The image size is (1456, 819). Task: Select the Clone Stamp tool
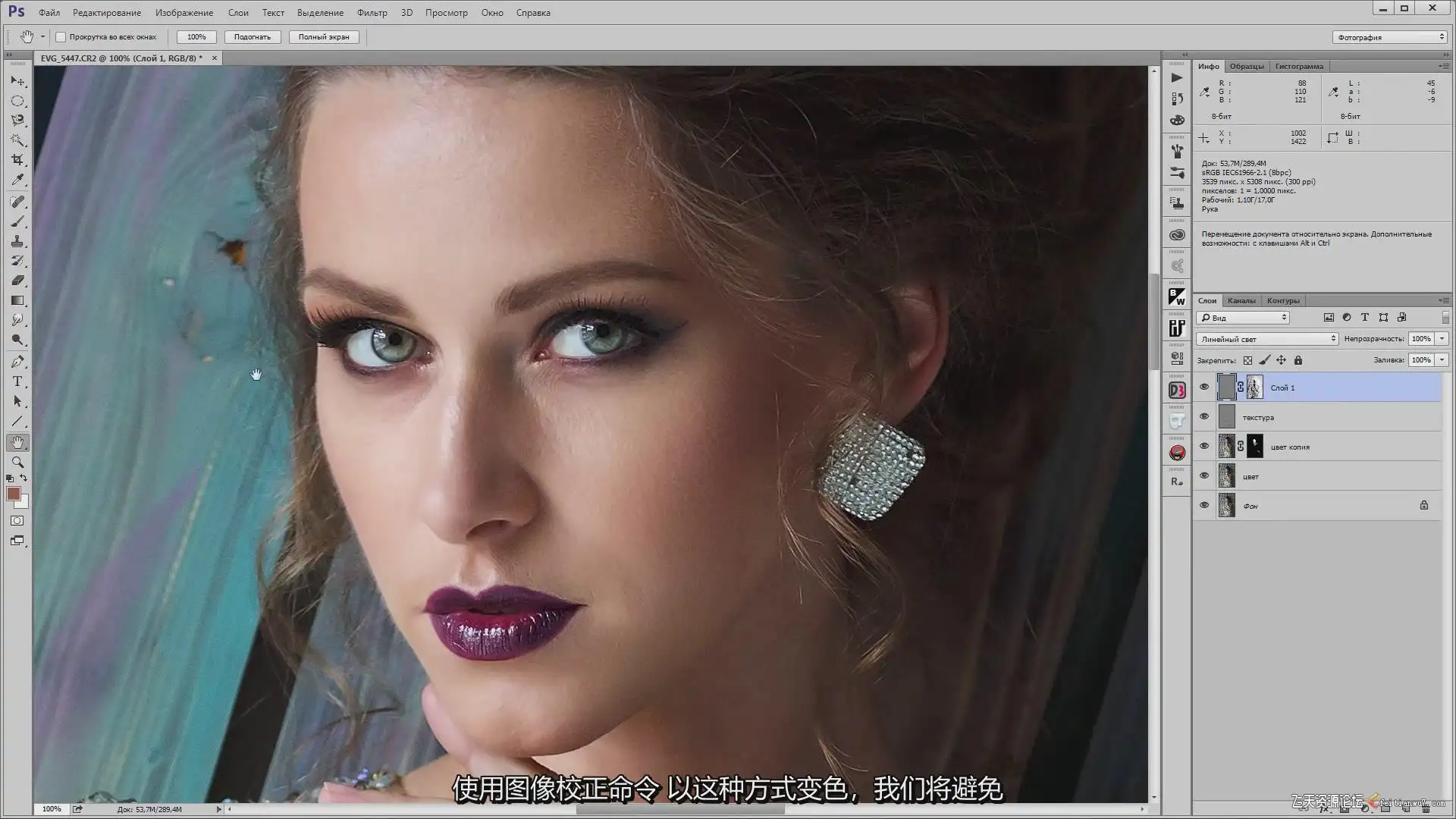point(17,241)
